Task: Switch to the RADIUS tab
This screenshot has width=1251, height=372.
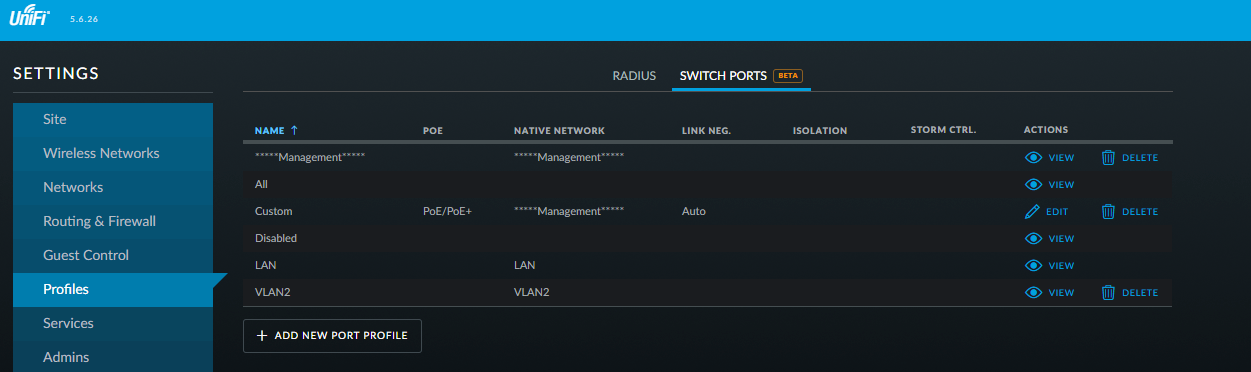Action: coord(634,76)
